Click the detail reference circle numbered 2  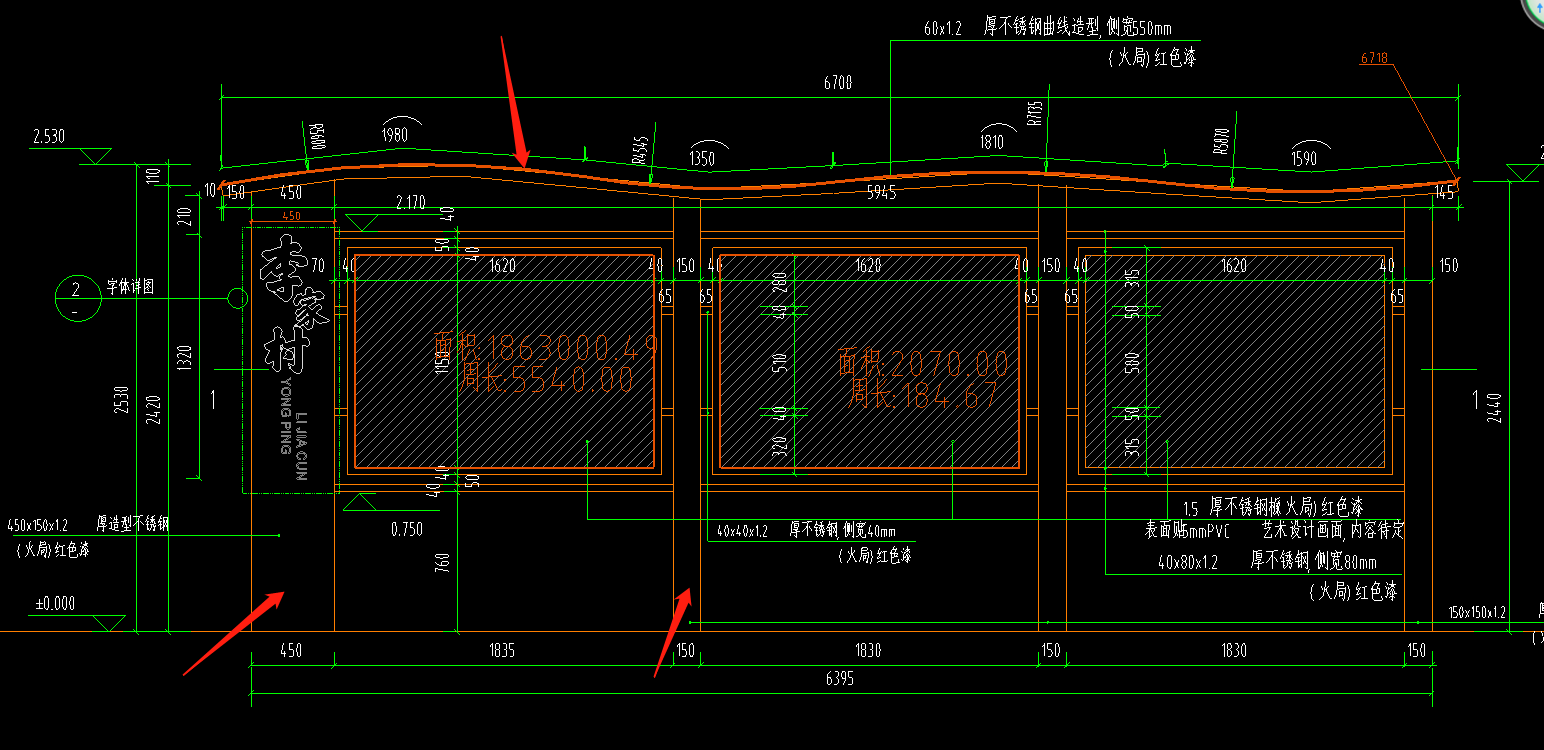coord(76,298)
